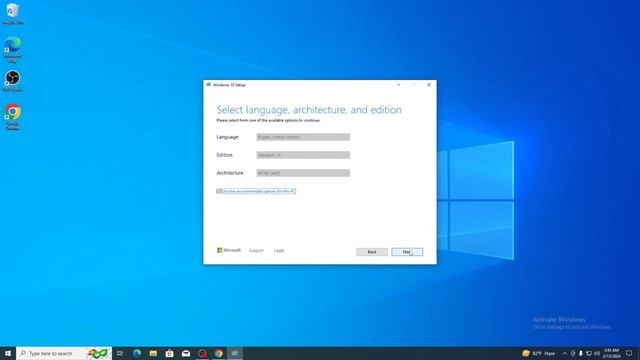Click the taskbar search box
Image resolution: width=640 pixels, height=360 pixels.
[x=64, y=353]
